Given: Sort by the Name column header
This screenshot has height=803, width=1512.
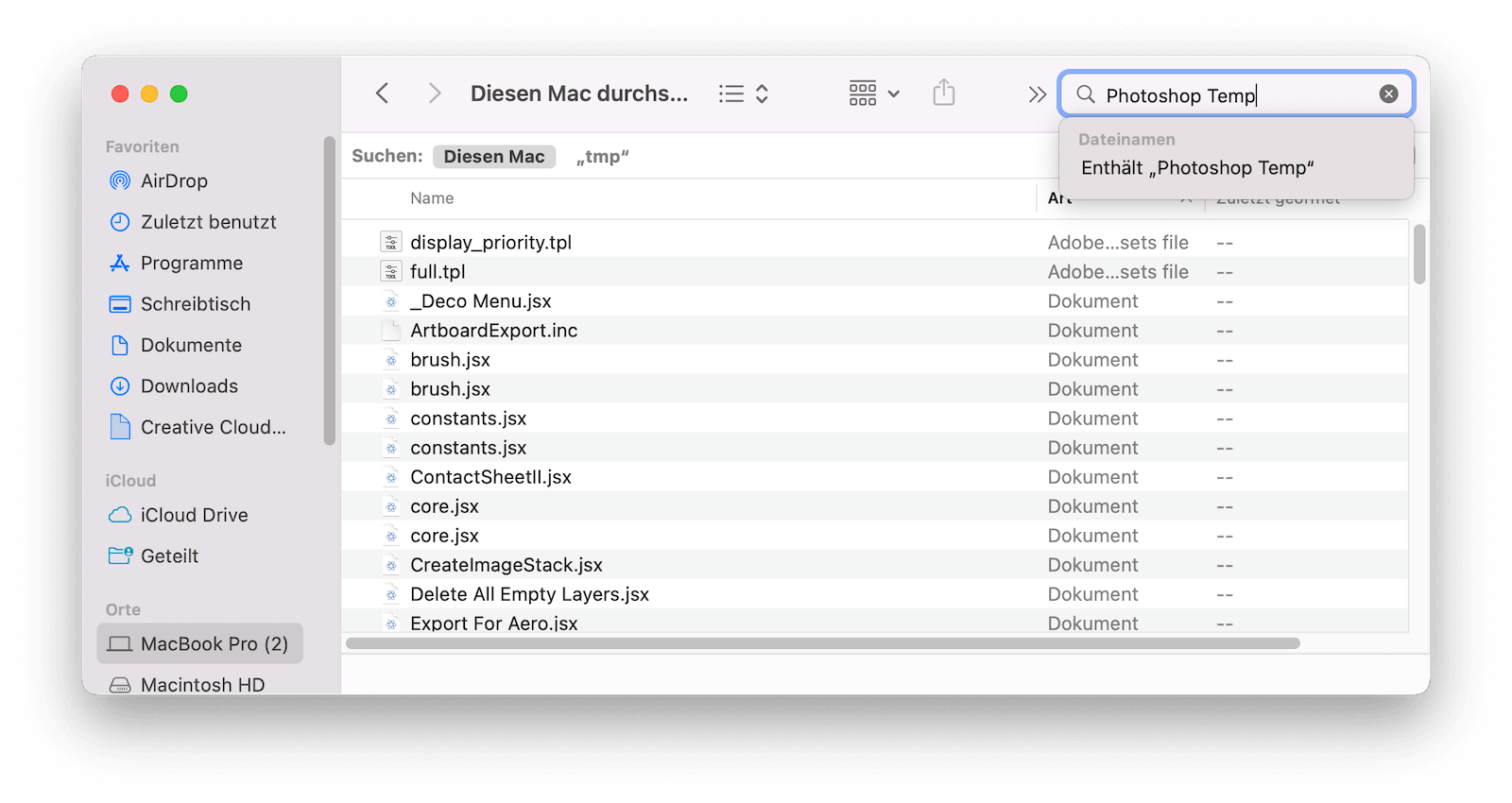Looking at the screenshot, I should tap(432, 198).
